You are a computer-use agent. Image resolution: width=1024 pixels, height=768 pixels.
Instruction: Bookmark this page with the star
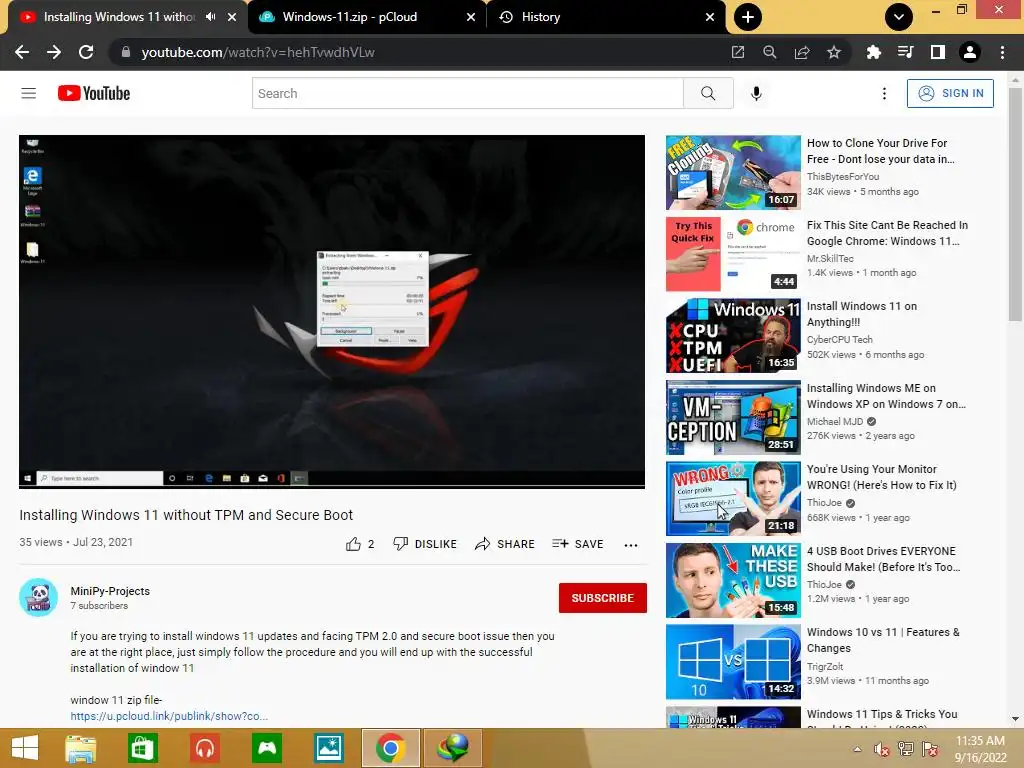[x=834, y=52]
